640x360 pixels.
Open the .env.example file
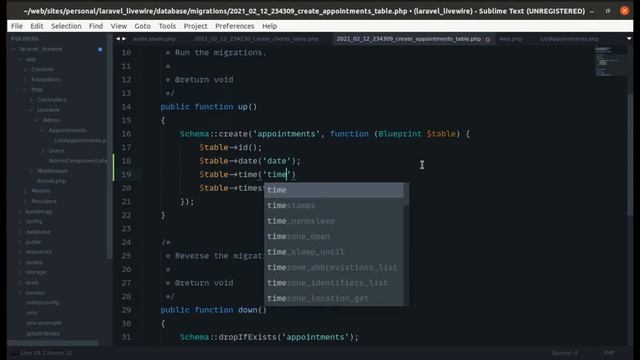point(44,323)
